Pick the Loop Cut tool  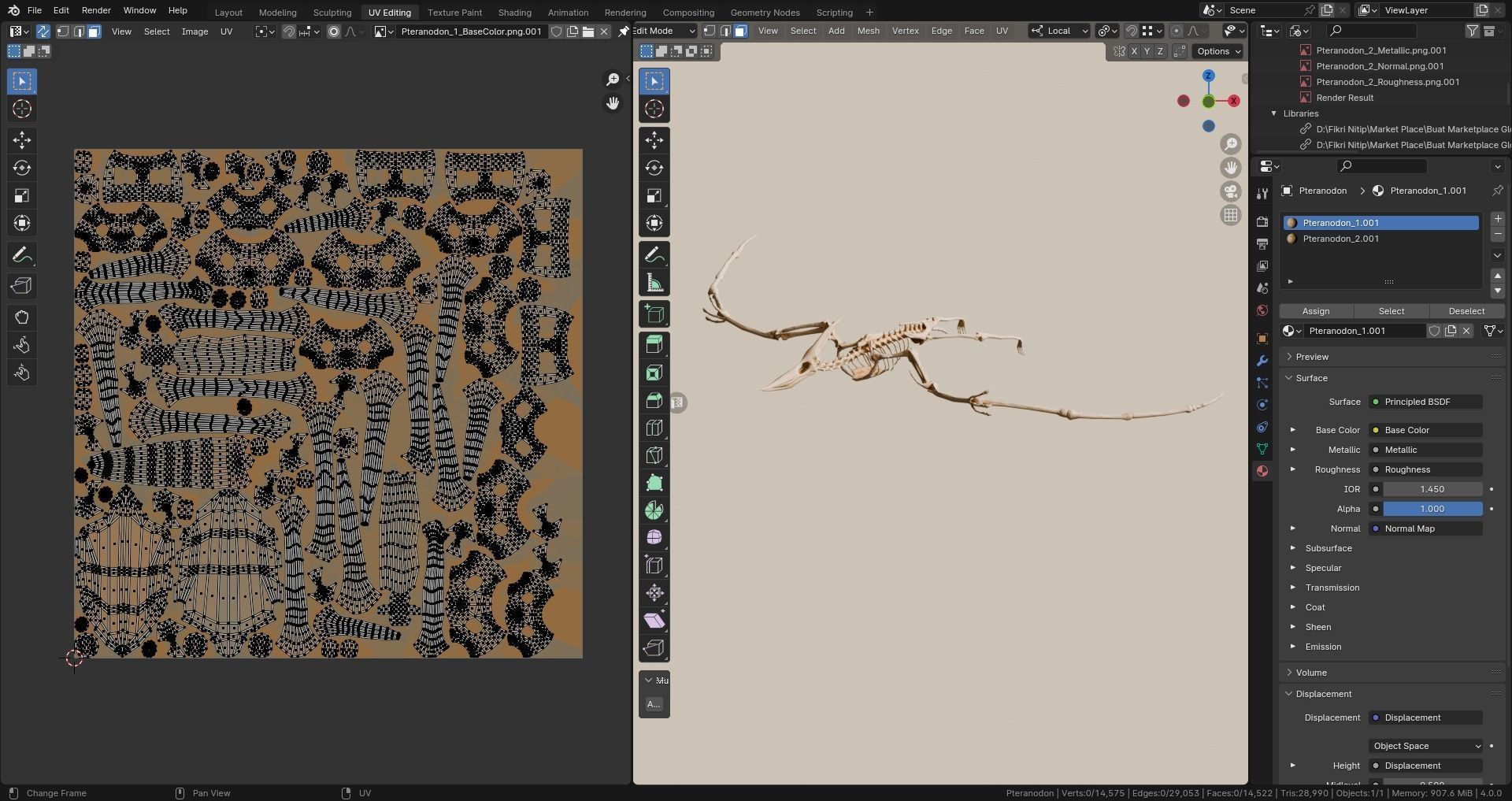coord(654,428)
